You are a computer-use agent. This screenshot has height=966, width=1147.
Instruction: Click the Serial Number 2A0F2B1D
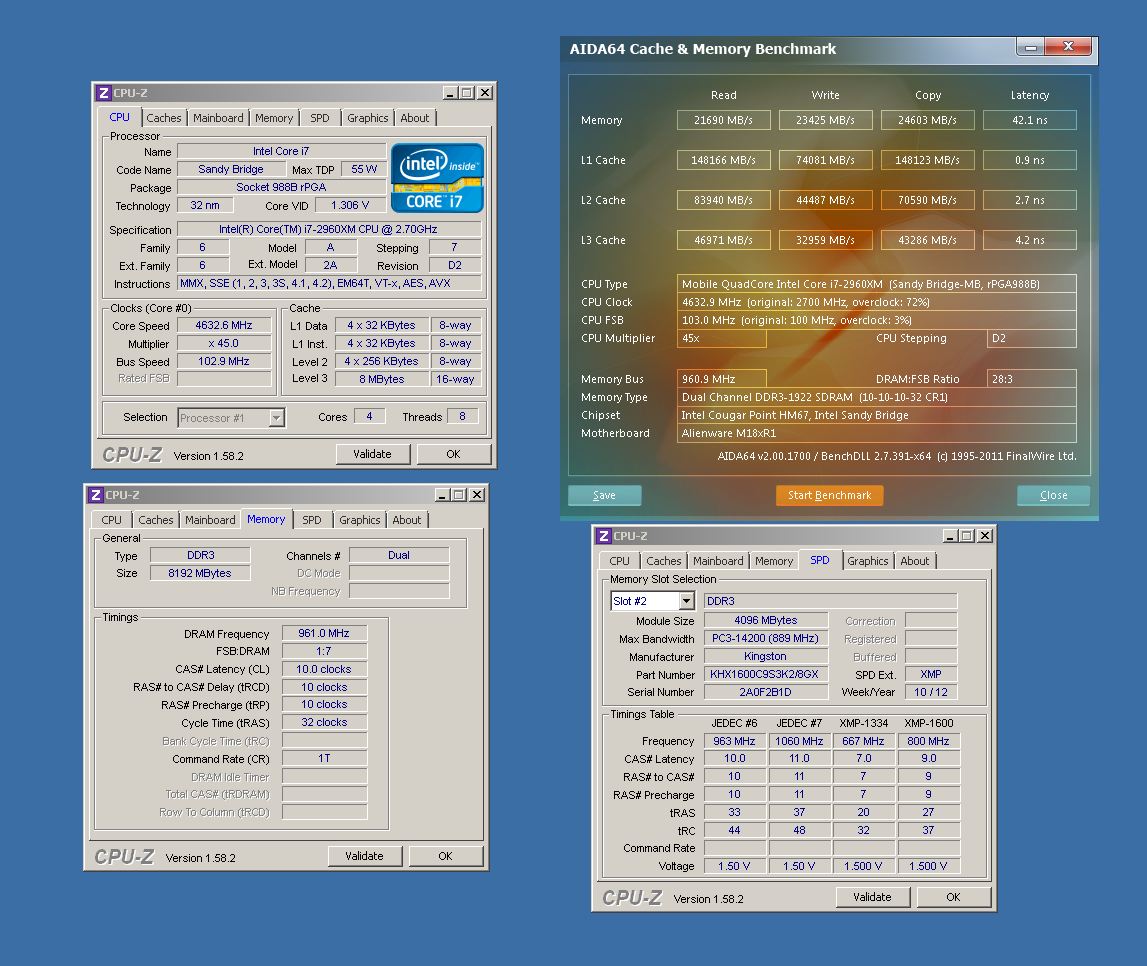(x=765, y=692)
